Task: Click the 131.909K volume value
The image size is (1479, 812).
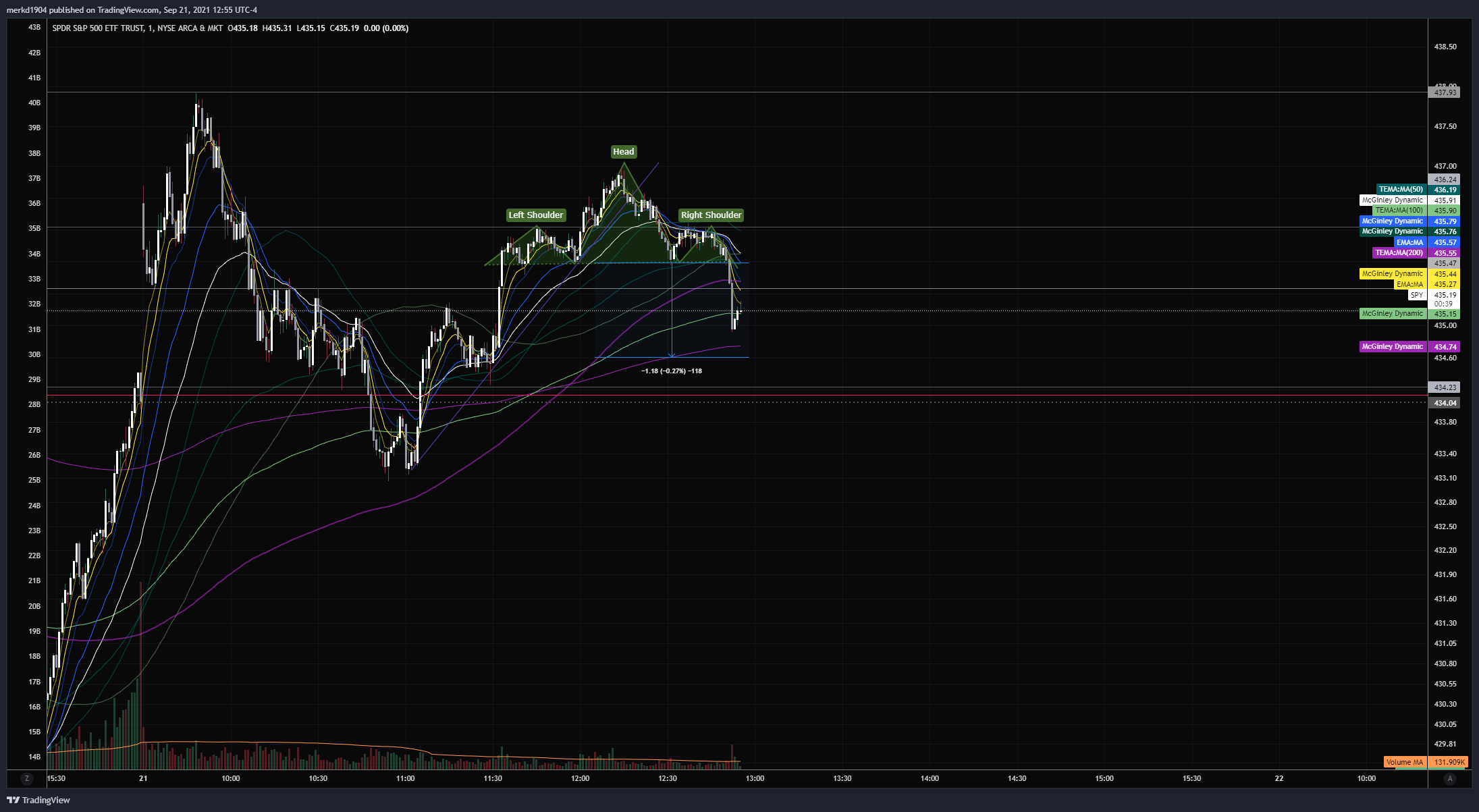Action: 1449,762
